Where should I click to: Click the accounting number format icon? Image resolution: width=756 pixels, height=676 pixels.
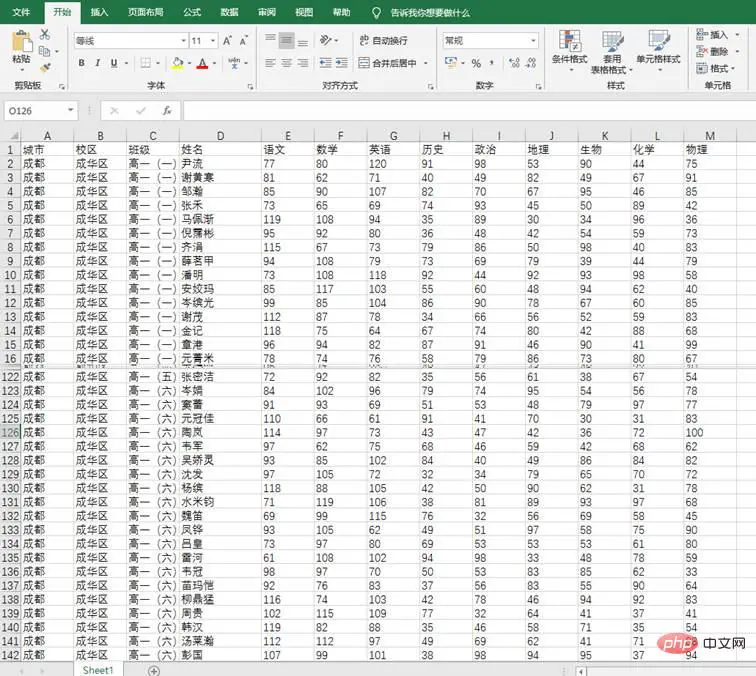click(451, 63)
